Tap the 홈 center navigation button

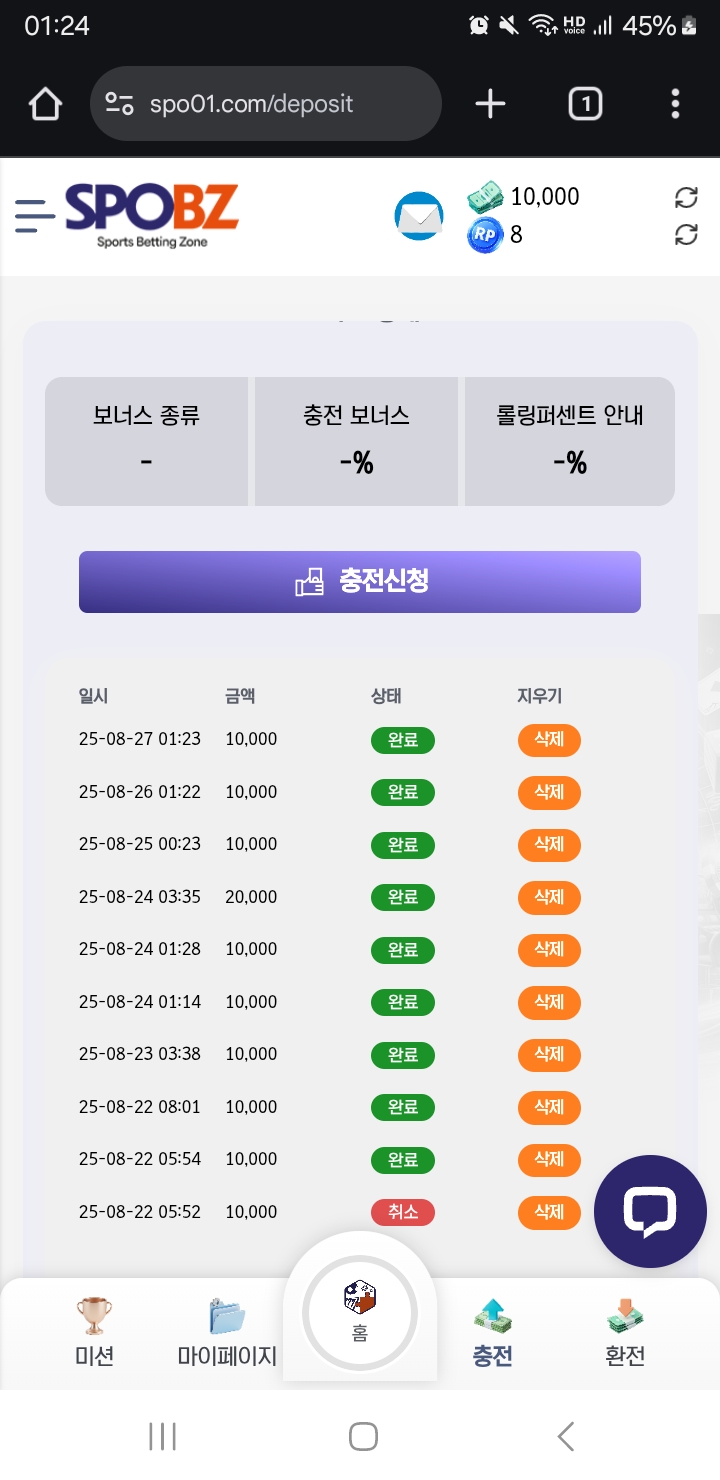[x=360, y=1313]
